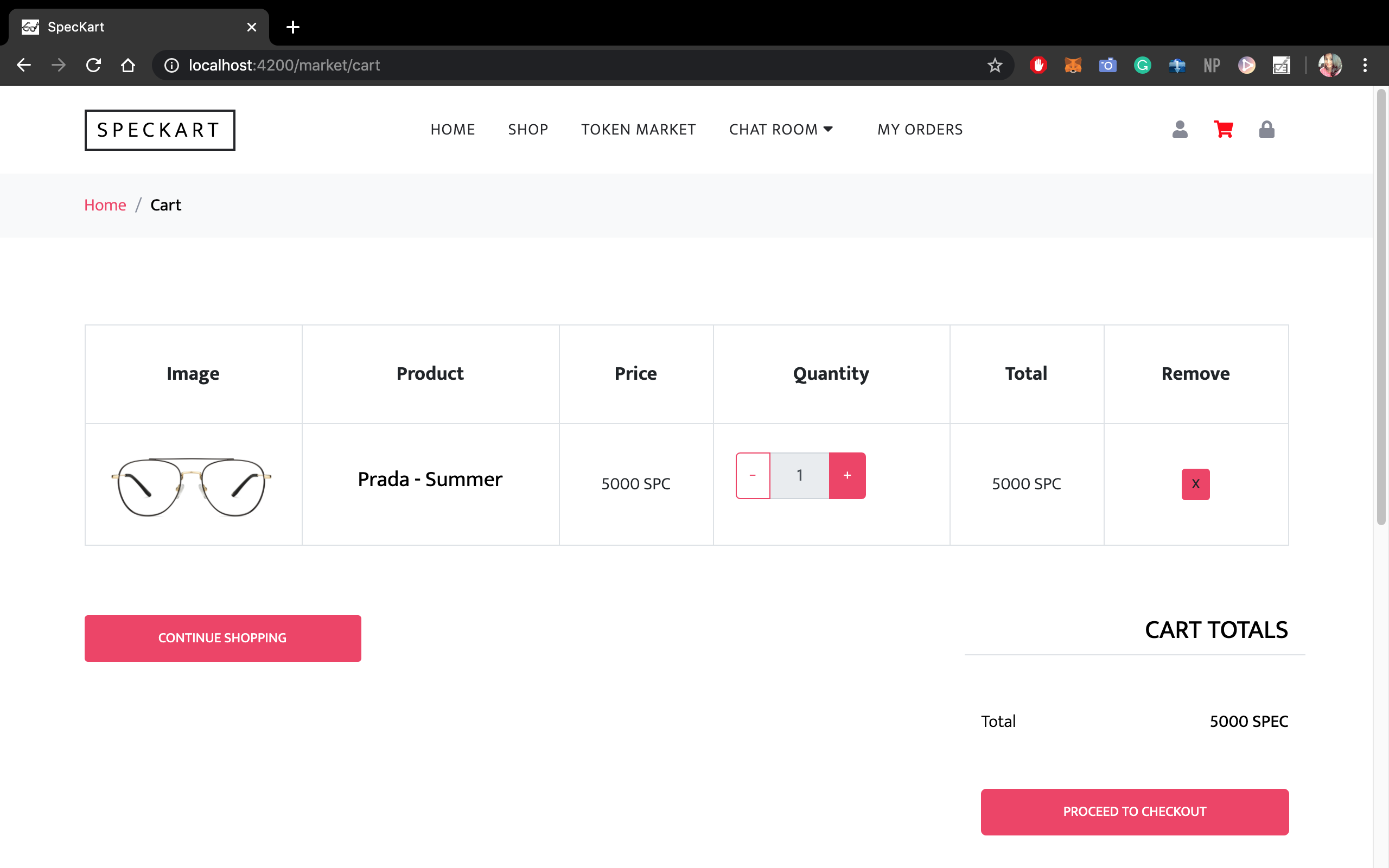The image size is (1389, 868).
Task: Click Home breadcrumb link
Action: click(x=105, y=205)
